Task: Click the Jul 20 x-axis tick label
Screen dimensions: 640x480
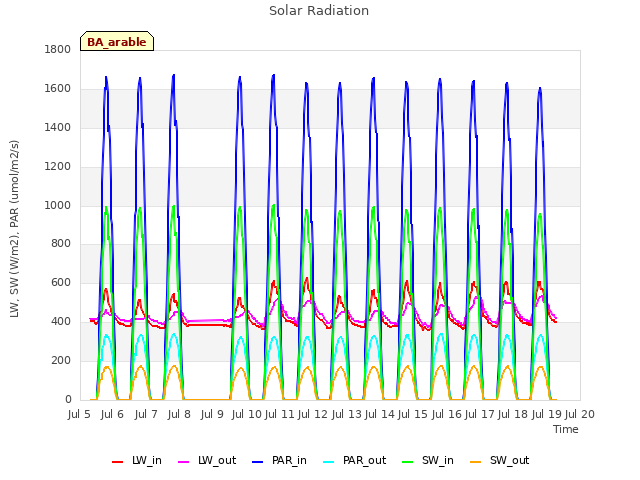Action: coord(580,414)
